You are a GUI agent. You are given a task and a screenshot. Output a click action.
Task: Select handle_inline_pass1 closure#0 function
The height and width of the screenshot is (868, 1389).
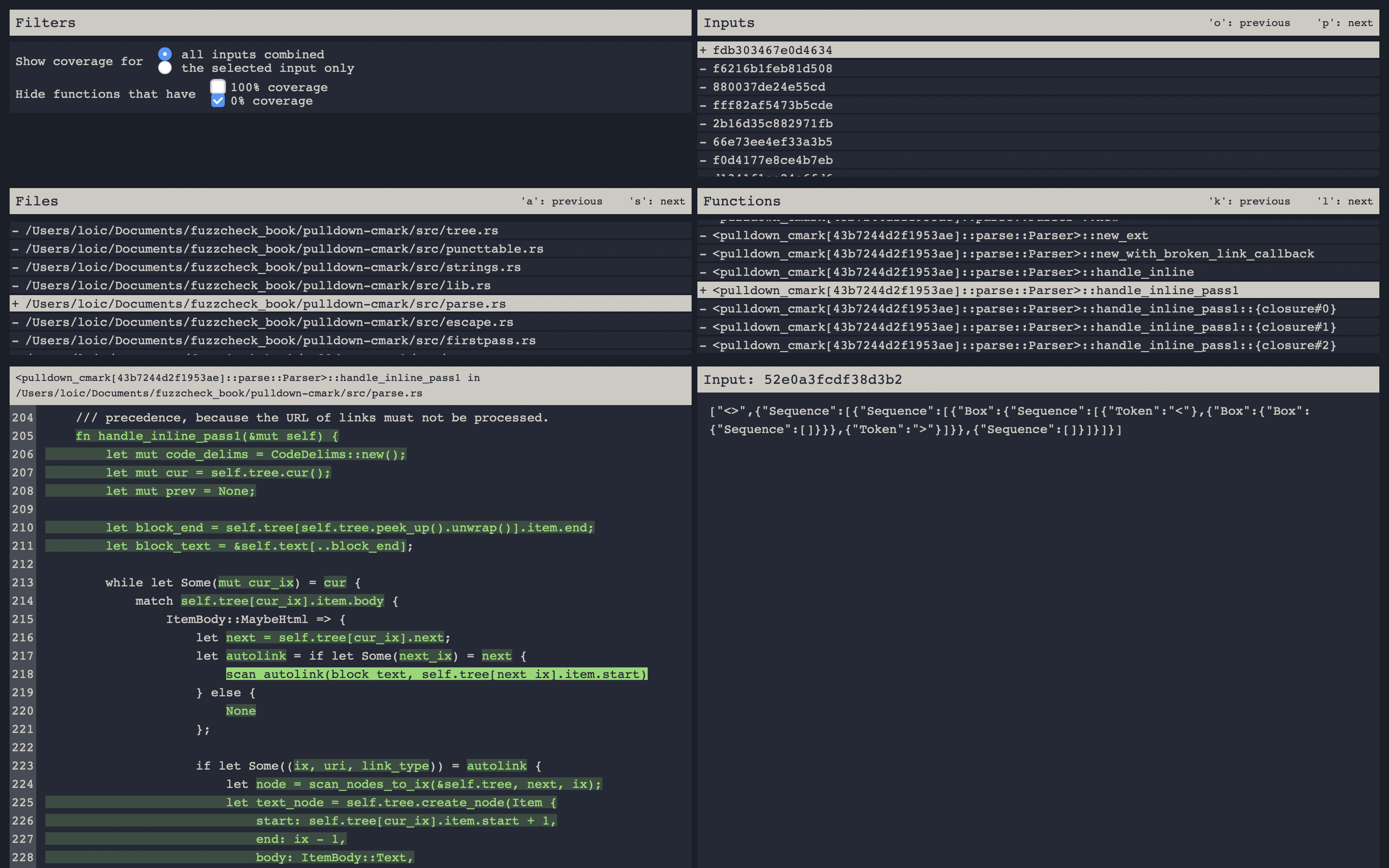click(1024, 308)
